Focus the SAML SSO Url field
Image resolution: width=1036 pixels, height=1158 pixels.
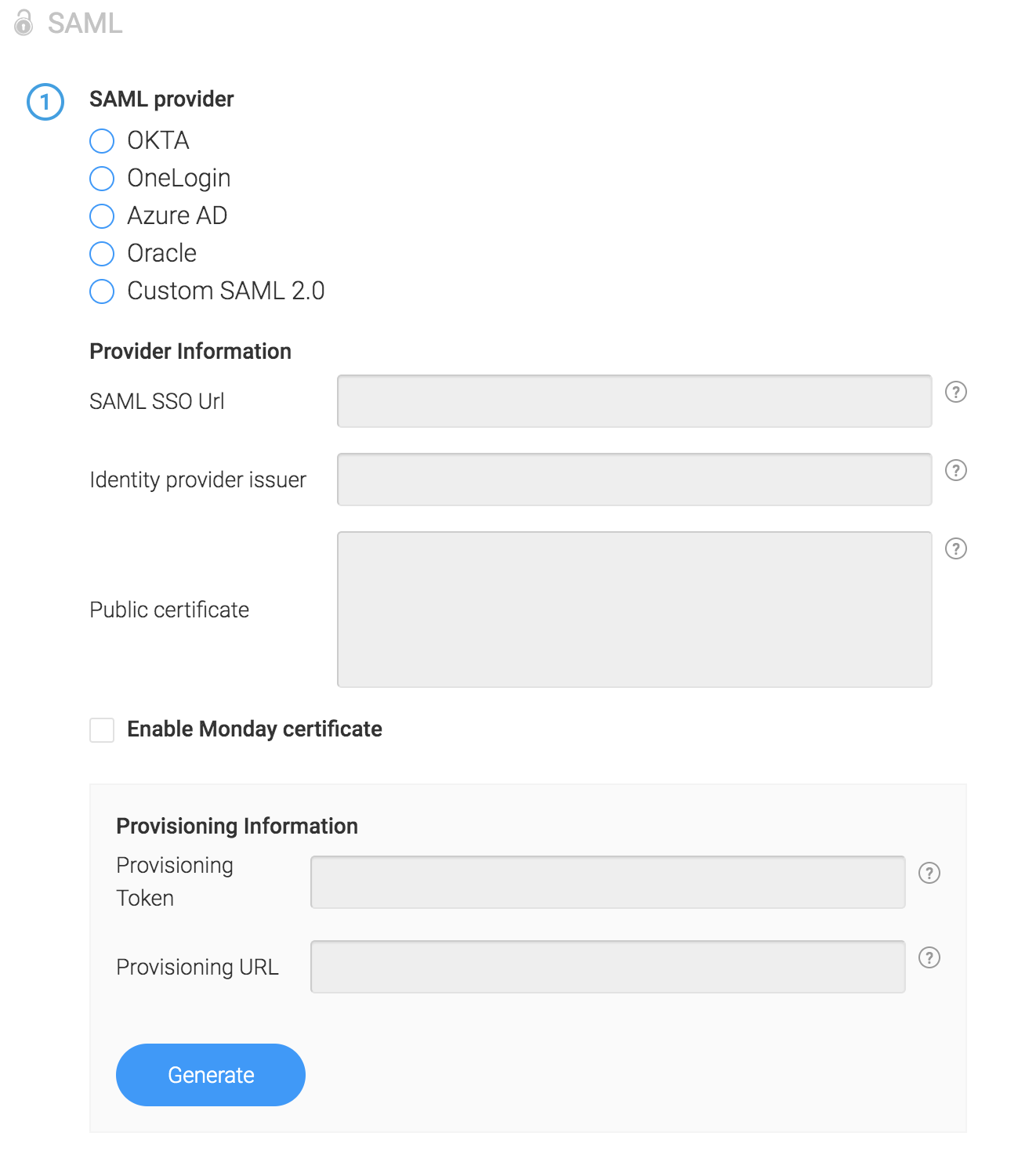pyautogui.click(x=635, y=401)
